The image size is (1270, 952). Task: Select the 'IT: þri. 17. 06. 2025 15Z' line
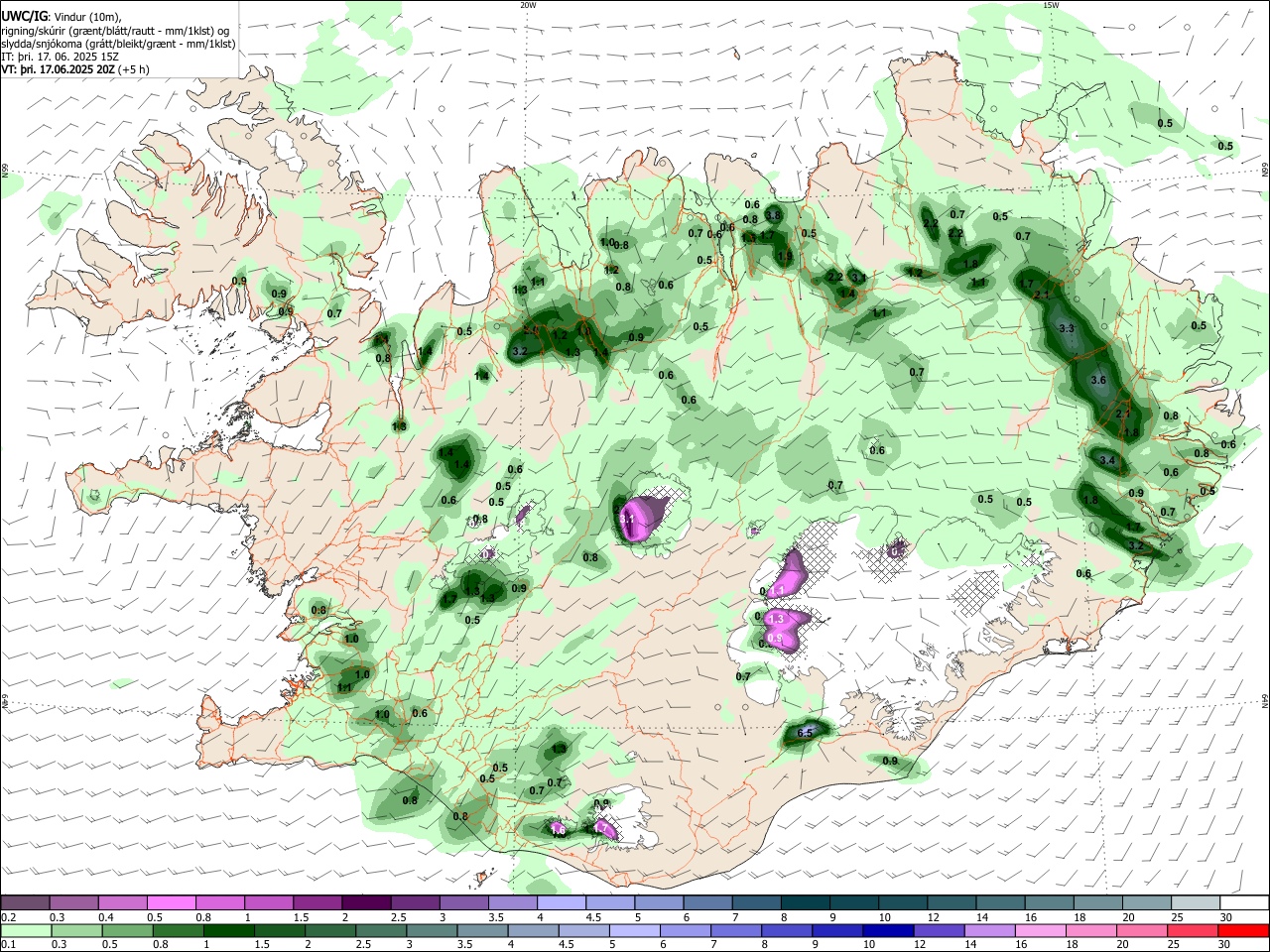[61, 57]
